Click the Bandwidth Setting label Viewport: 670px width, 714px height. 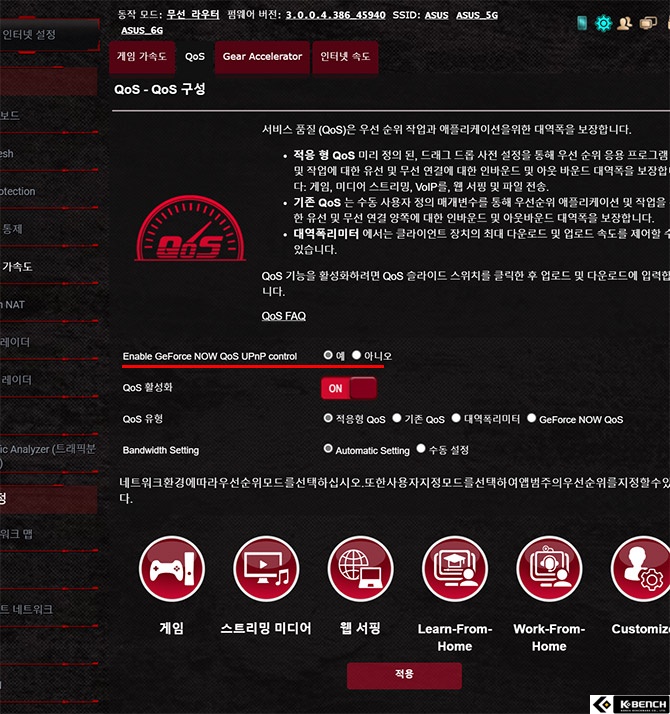point(161,450)
